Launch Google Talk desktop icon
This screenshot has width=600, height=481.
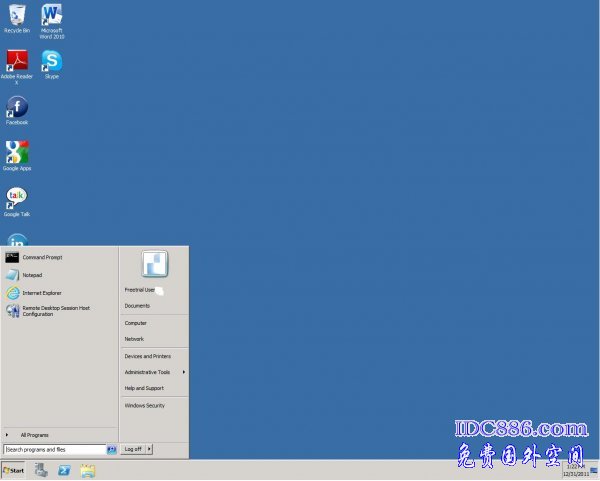coord(16,198)
